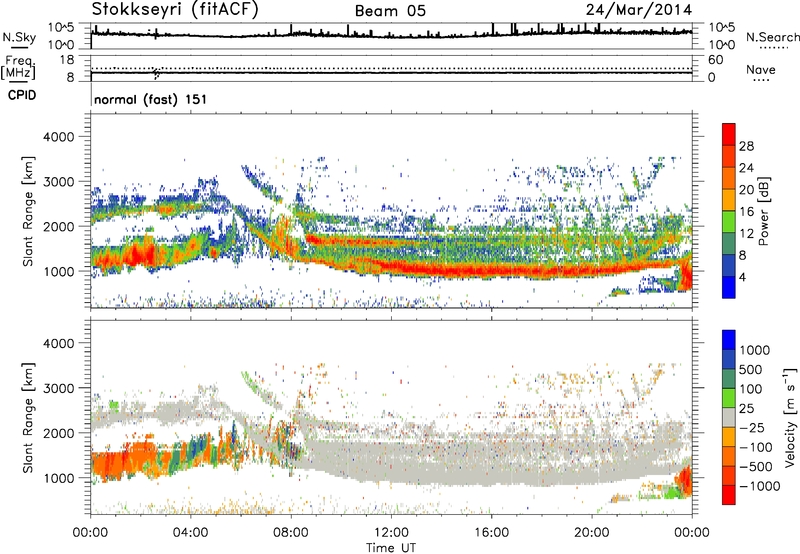Screen dimensions: 800x554
Task: Click the 'Stokkseyri (fitACF)' title text
Action: [175, 9]
